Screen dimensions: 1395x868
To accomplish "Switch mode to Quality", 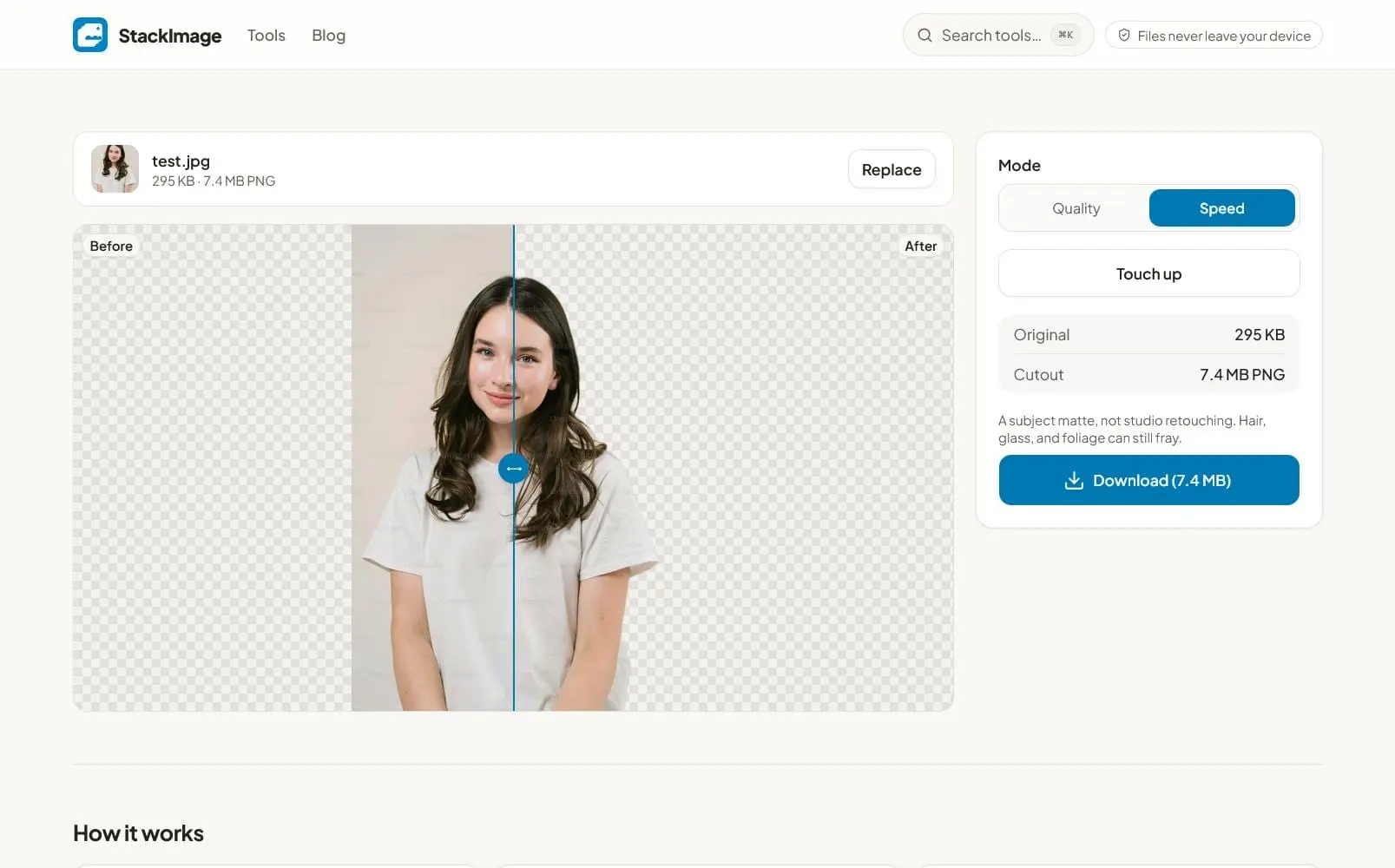I will pos(1076,208).
